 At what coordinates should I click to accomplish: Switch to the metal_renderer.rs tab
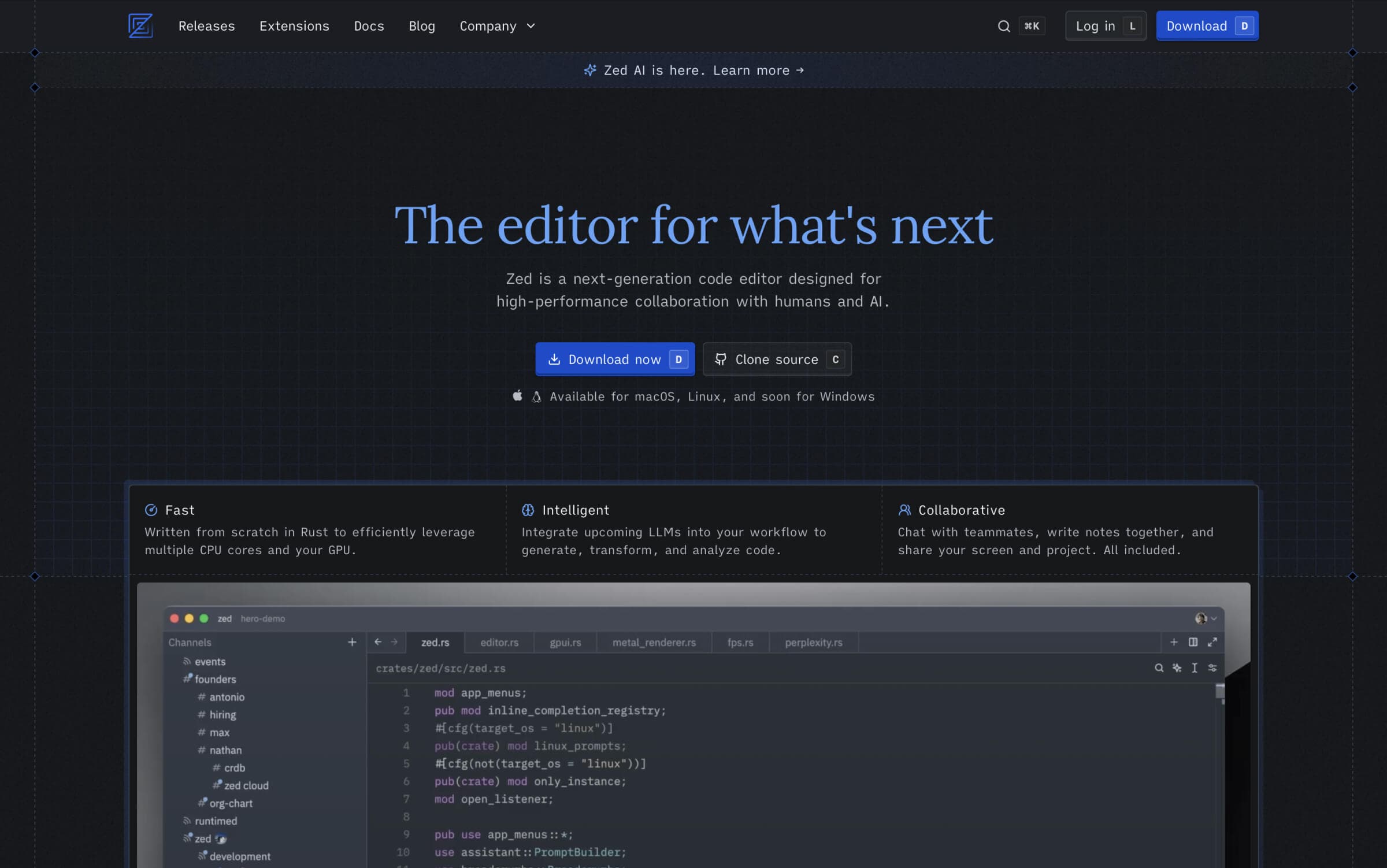[654, 642]
